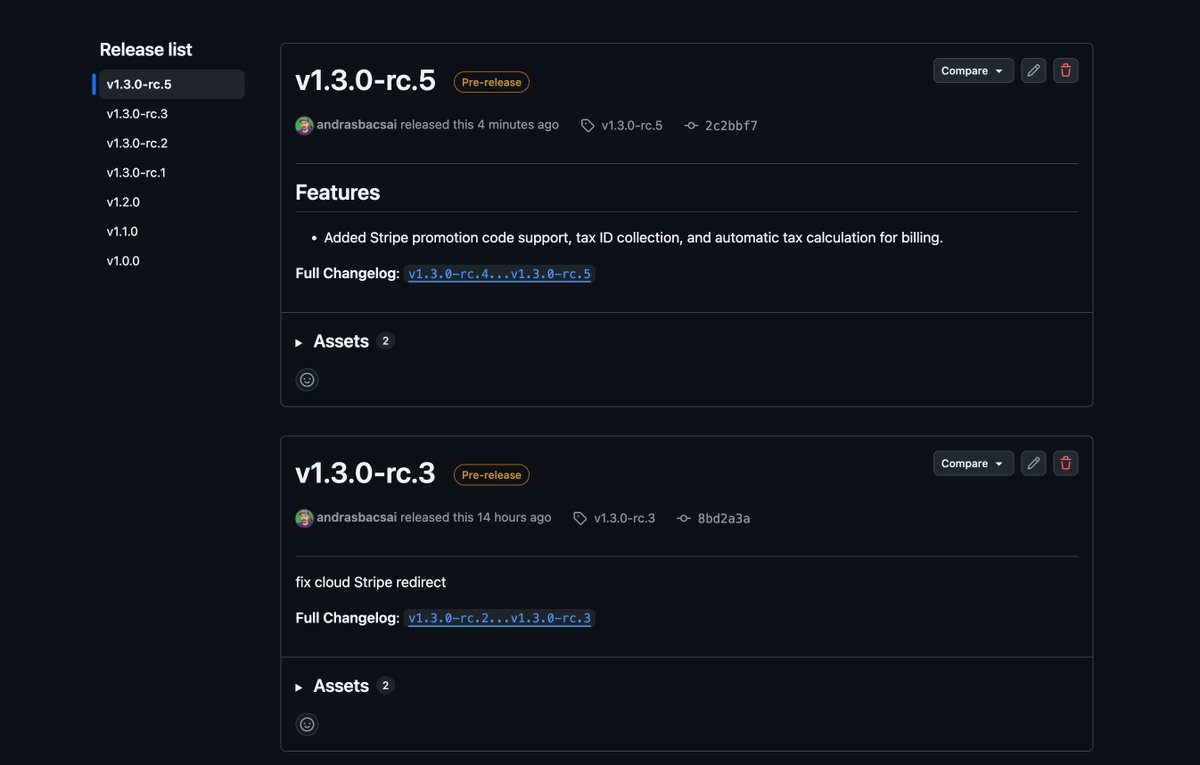Viewport: 1200px width, 765px height.
Task: Open changelog link v1.3.0-rc.2...v1.3.0-rc.3
Action: [500, 618]
